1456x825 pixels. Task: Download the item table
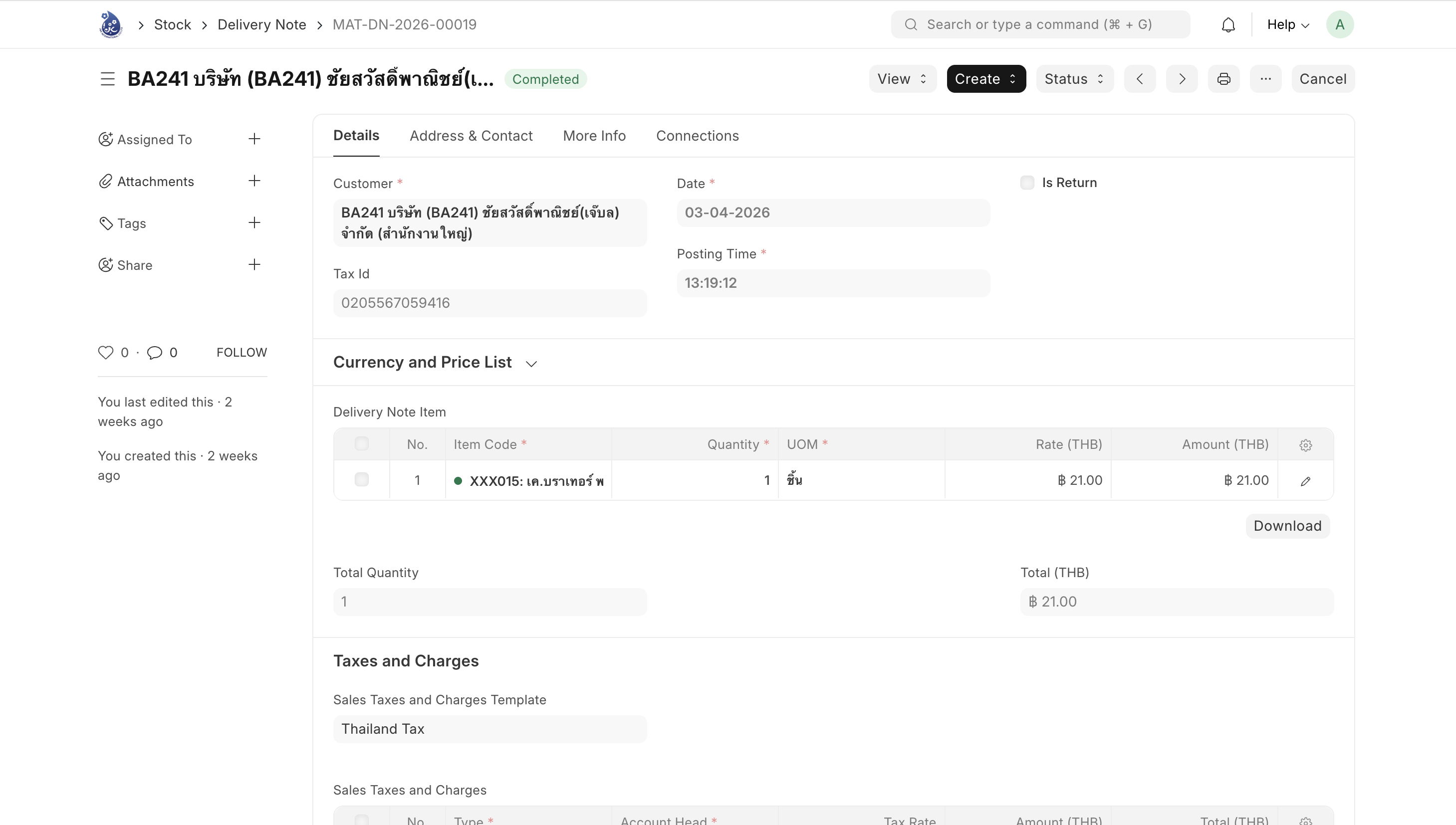[1287, 526]
